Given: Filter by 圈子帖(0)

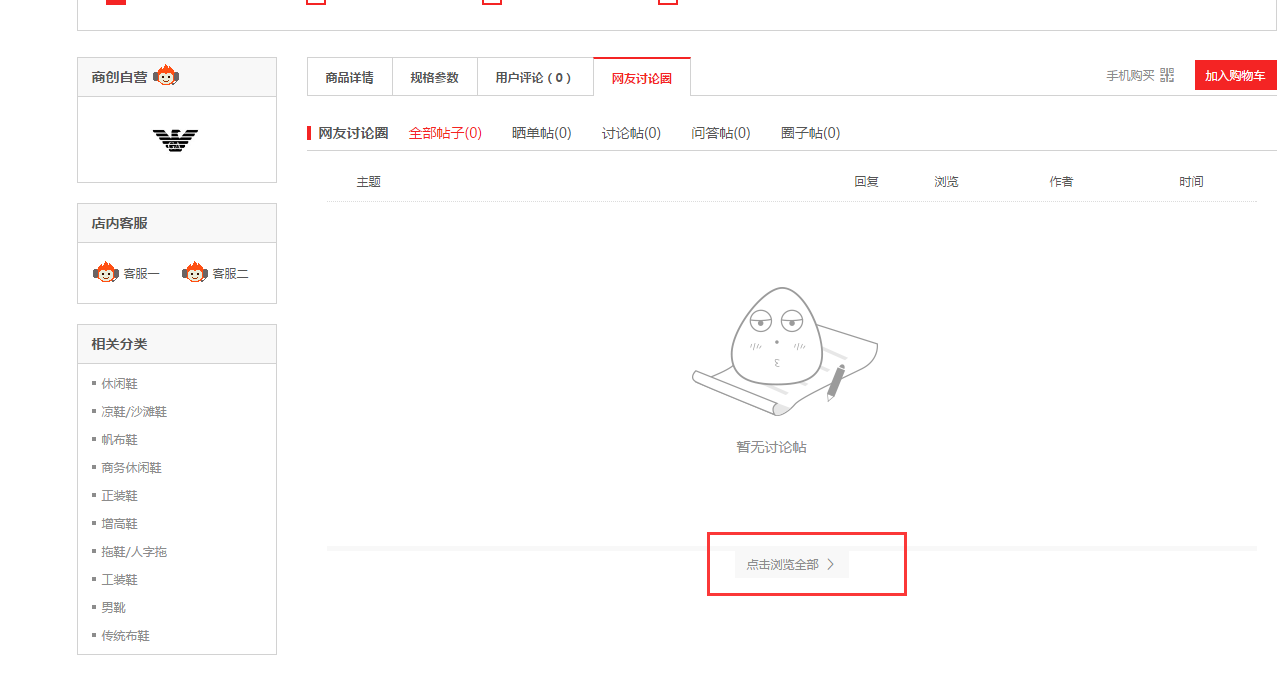Looking at the screenshot, I should click(810, 133).
